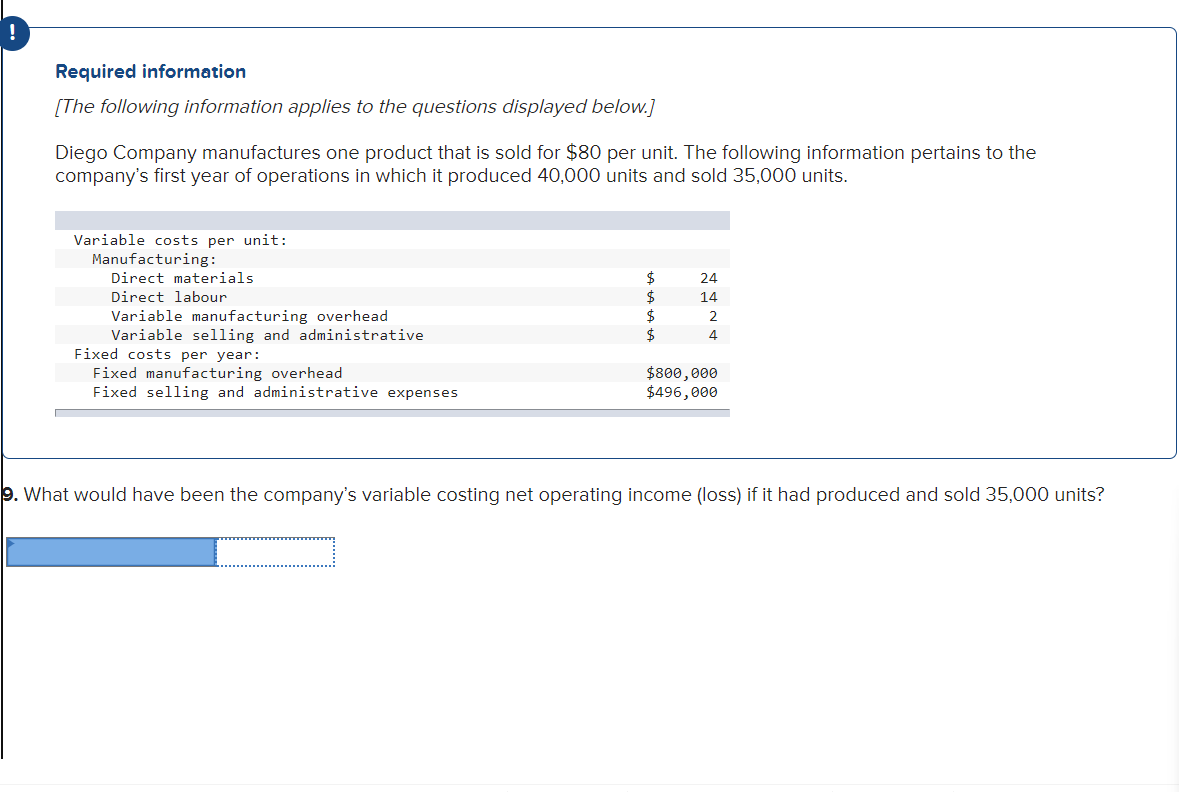Select the Direct materials row
This screenshot has height=792, width=1179.
(x=181, y=277)
